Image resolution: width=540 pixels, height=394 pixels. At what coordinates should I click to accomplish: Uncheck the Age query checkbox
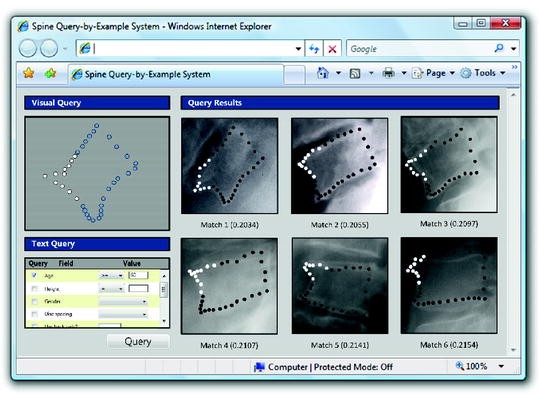point(34,276)
